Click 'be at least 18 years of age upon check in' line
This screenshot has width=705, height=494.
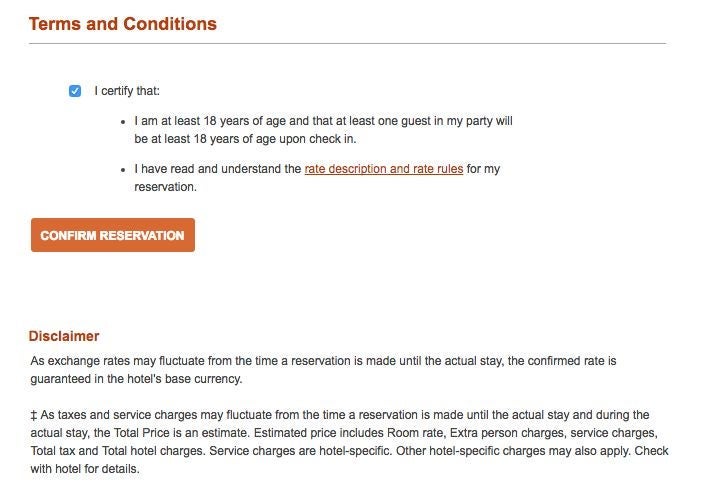[245, 139]
